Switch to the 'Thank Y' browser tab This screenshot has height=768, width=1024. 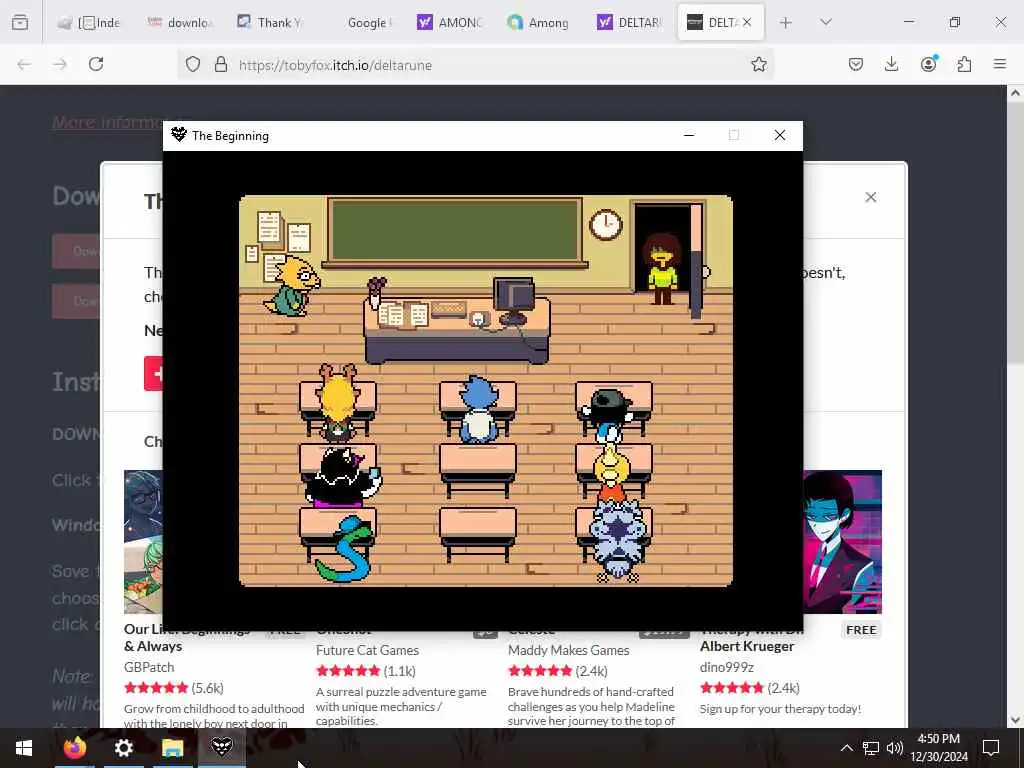coord(270,22)
